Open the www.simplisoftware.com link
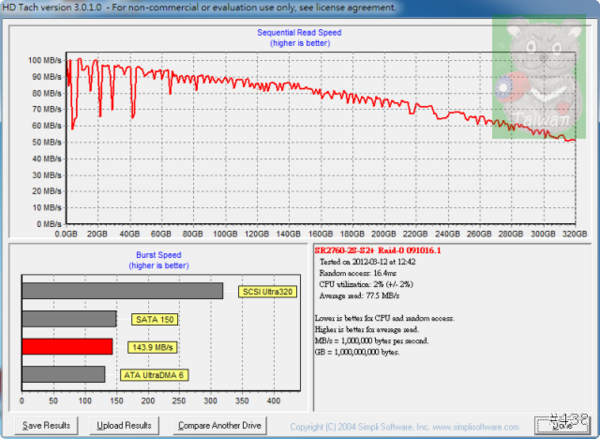This screenshot has width=600, height=439. point(476,426)
